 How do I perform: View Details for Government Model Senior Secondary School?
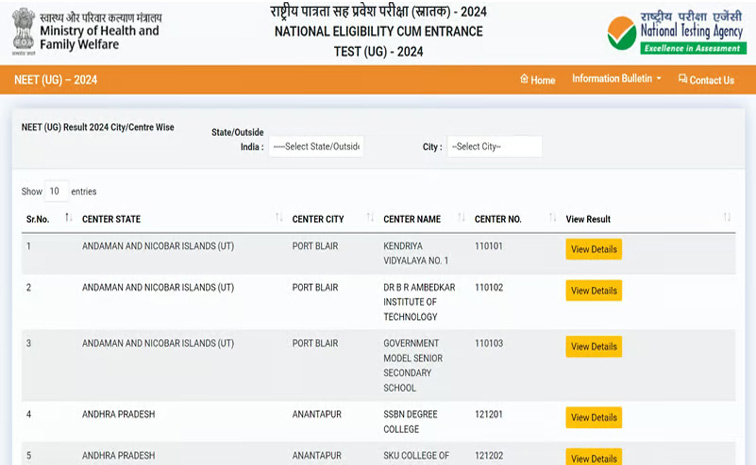594,347
